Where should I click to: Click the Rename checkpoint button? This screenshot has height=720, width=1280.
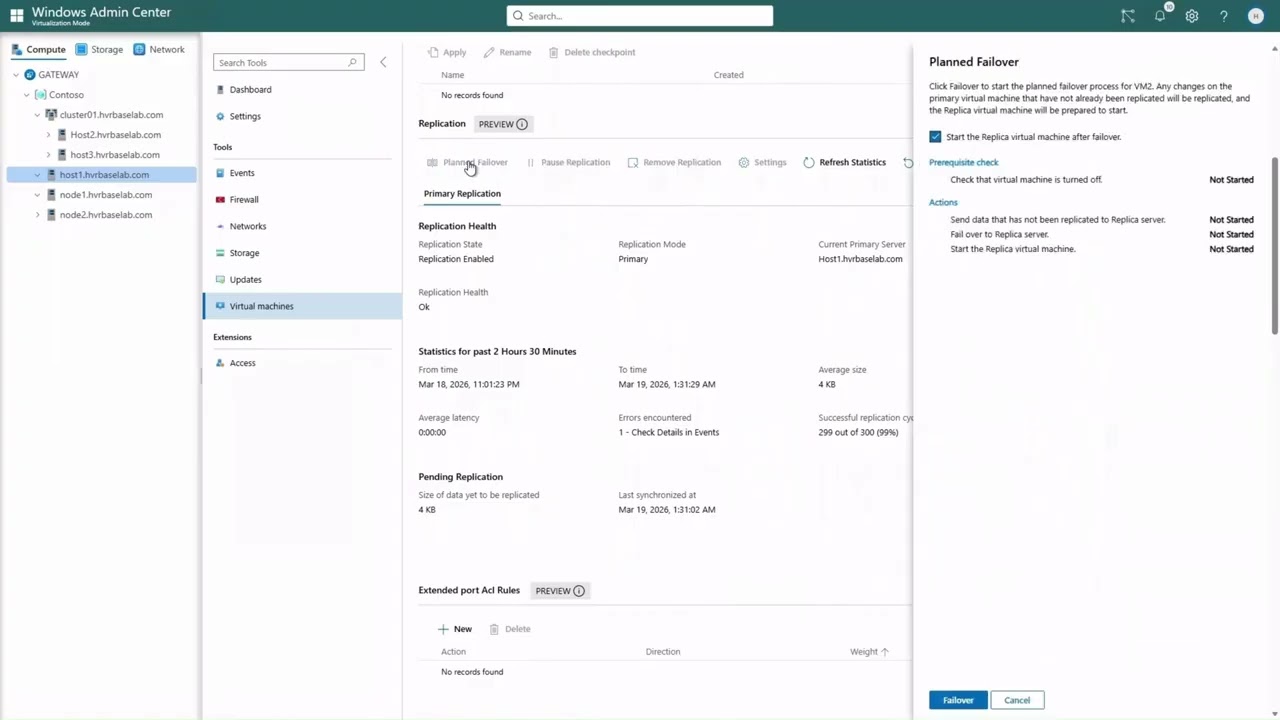tap(507, 52)
